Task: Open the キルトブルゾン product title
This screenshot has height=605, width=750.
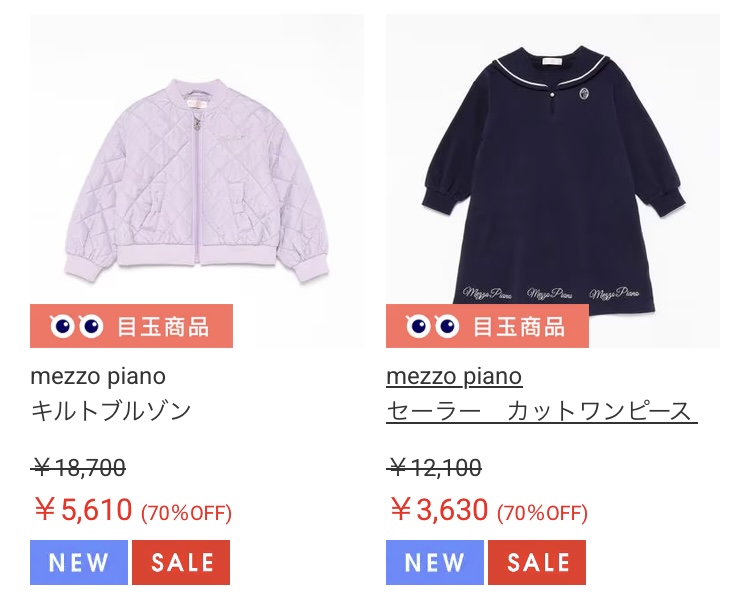Action: tap(110, 411)
